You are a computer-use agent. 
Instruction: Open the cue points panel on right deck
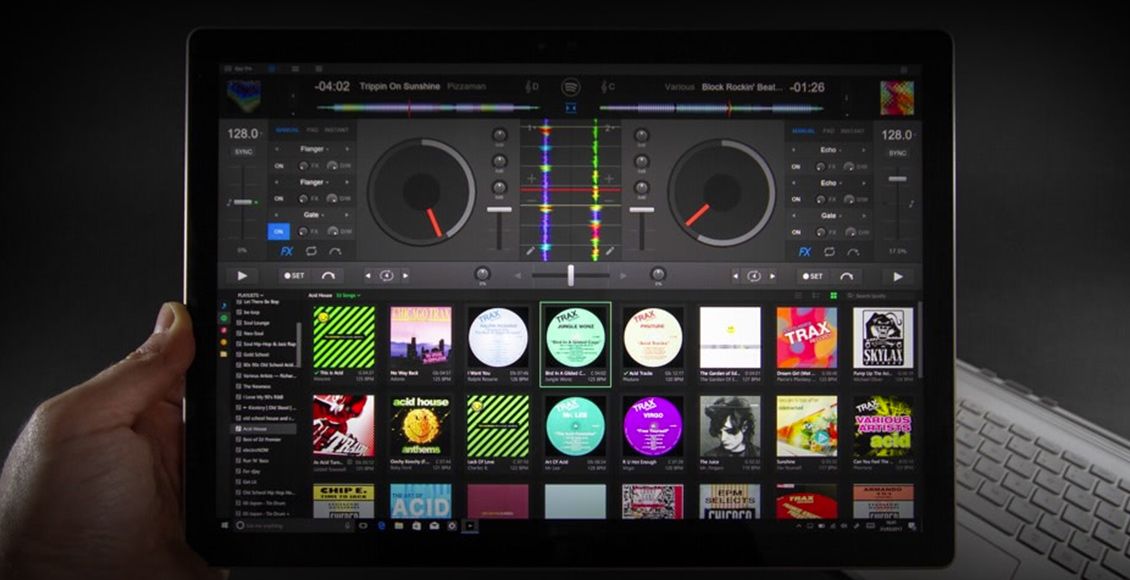[x=853, y=252]
